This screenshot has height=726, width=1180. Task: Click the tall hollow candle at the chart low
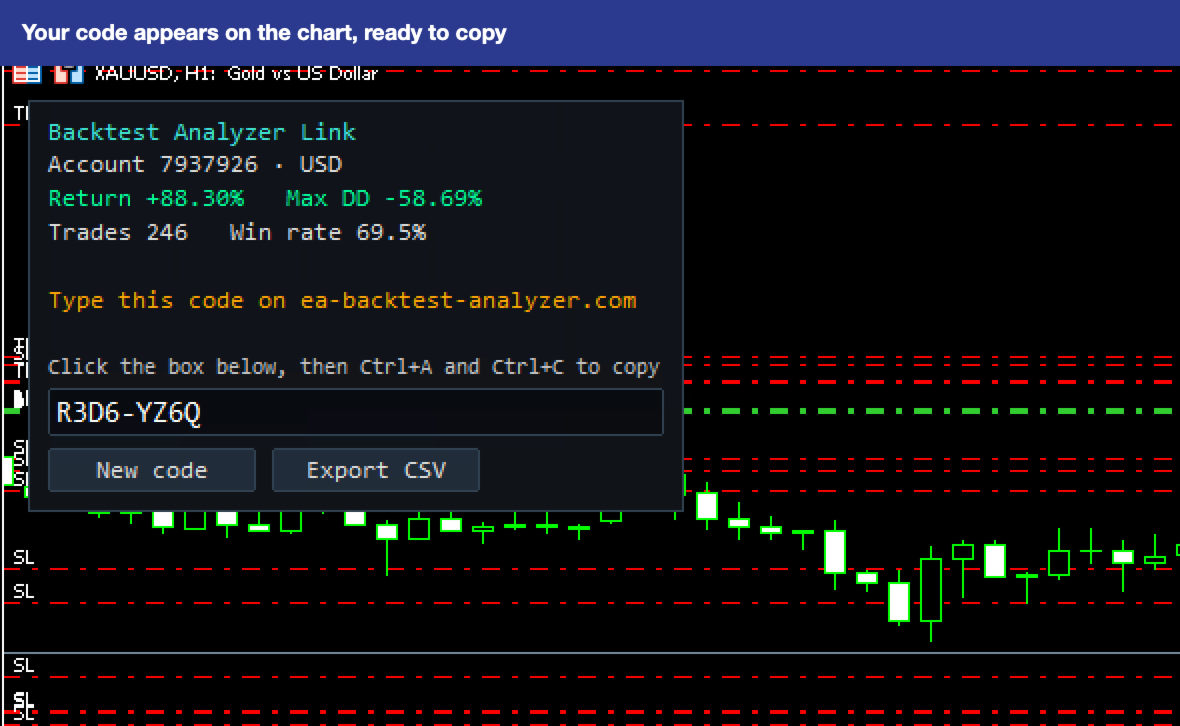click(931, 589)
